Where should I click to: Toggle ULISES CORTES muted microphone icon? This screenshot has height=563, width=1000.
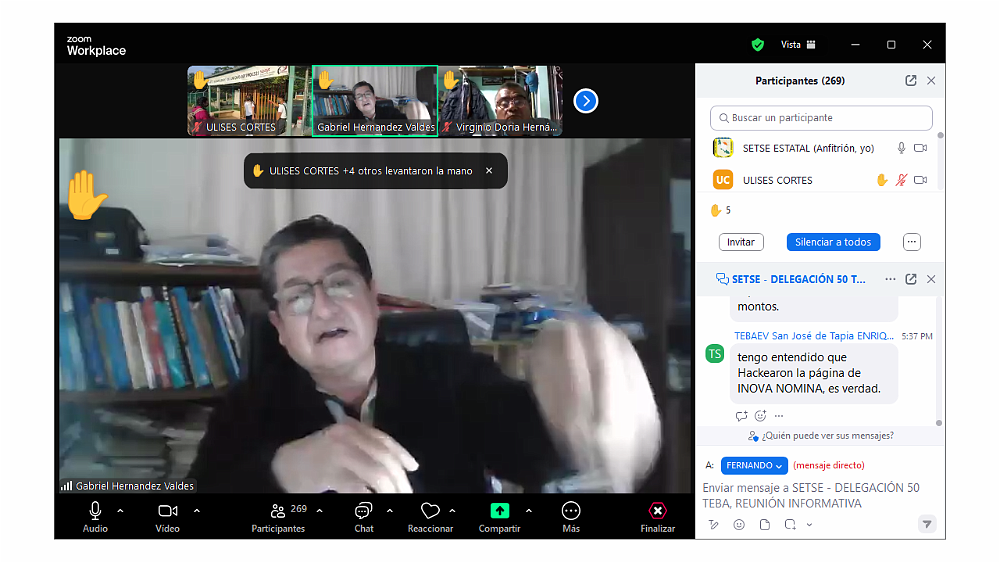(x=901, y=180)
